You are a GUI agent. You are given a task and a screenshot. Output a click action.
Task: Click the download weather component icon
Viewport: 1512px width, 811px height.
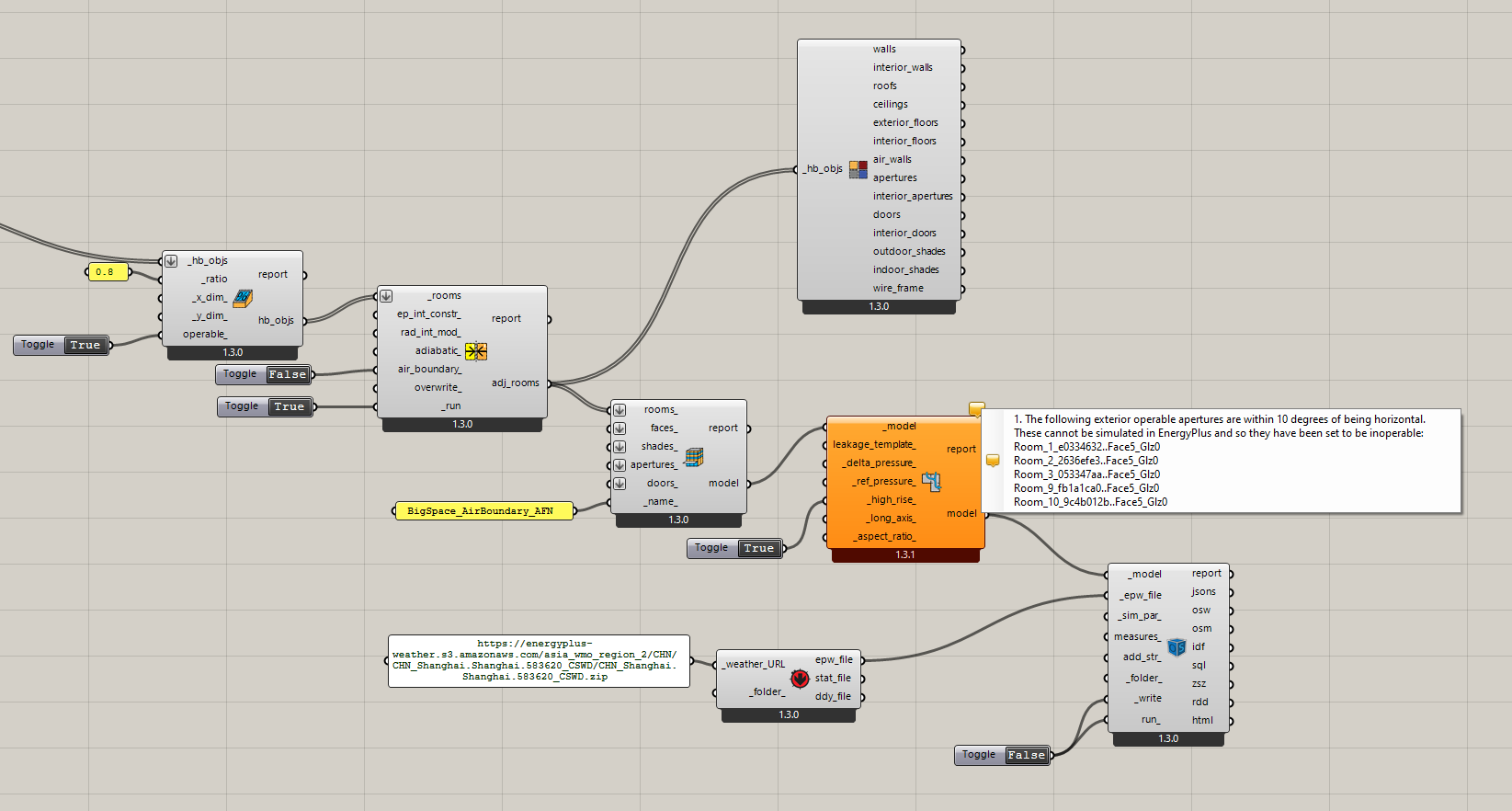[x=800, y=679]
